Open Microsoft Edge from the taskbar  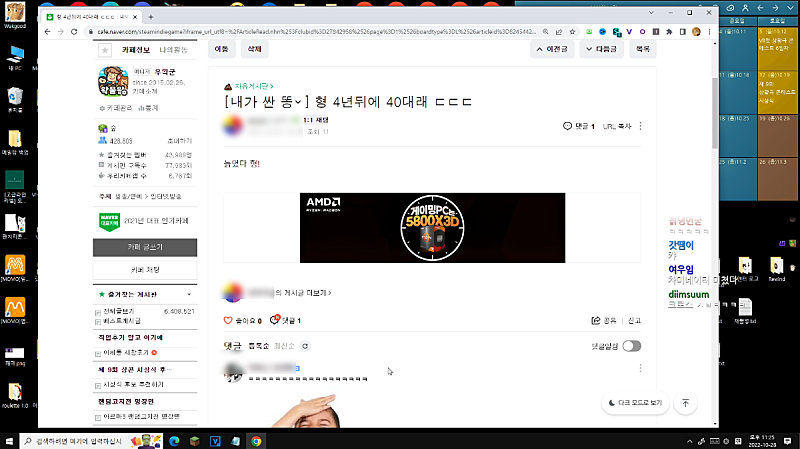pyautogui.click(x=174, y=441)
